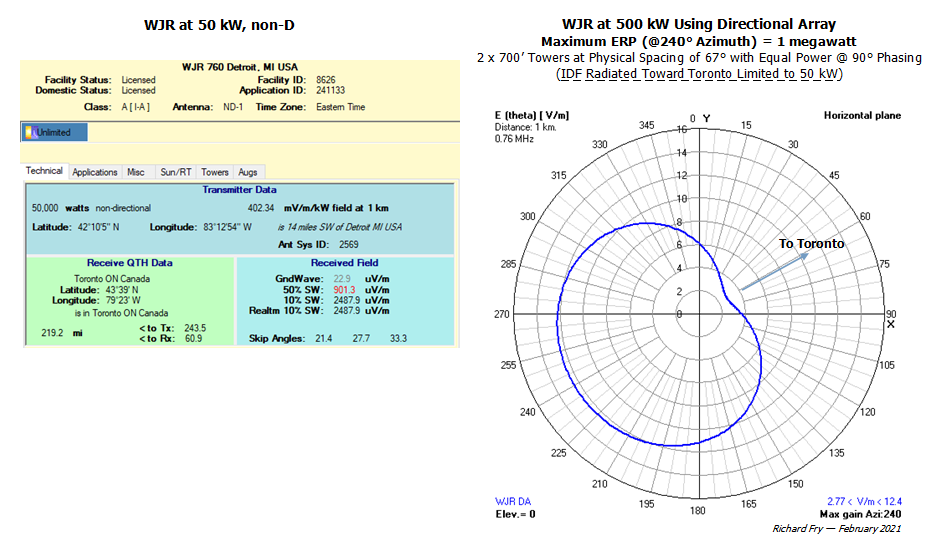The image size is (949, 541).
Task: Click the icon inside the Unlimited button
Action: [x=30, y=132]
